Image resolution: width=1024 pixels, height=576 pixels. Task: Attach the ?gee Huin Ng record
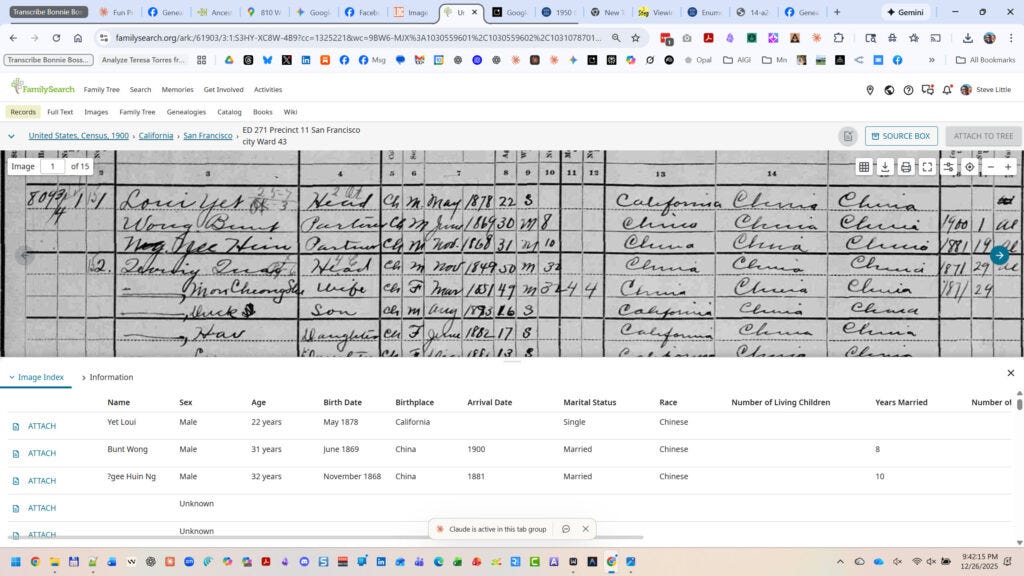click(42, 481)
